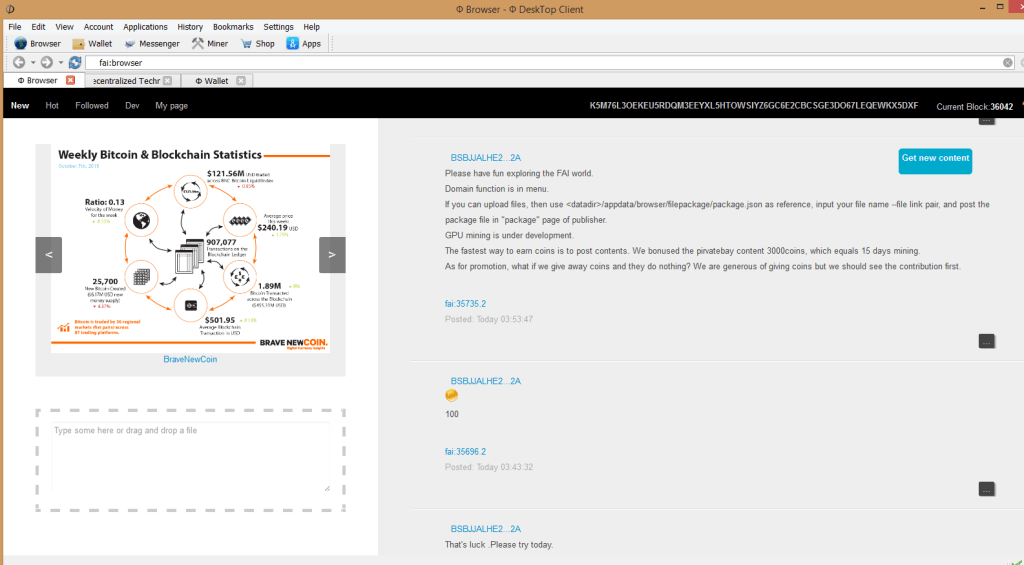
Task: Open the Weekly Bitcoin Statistics image
Action: tap(191, 249)
